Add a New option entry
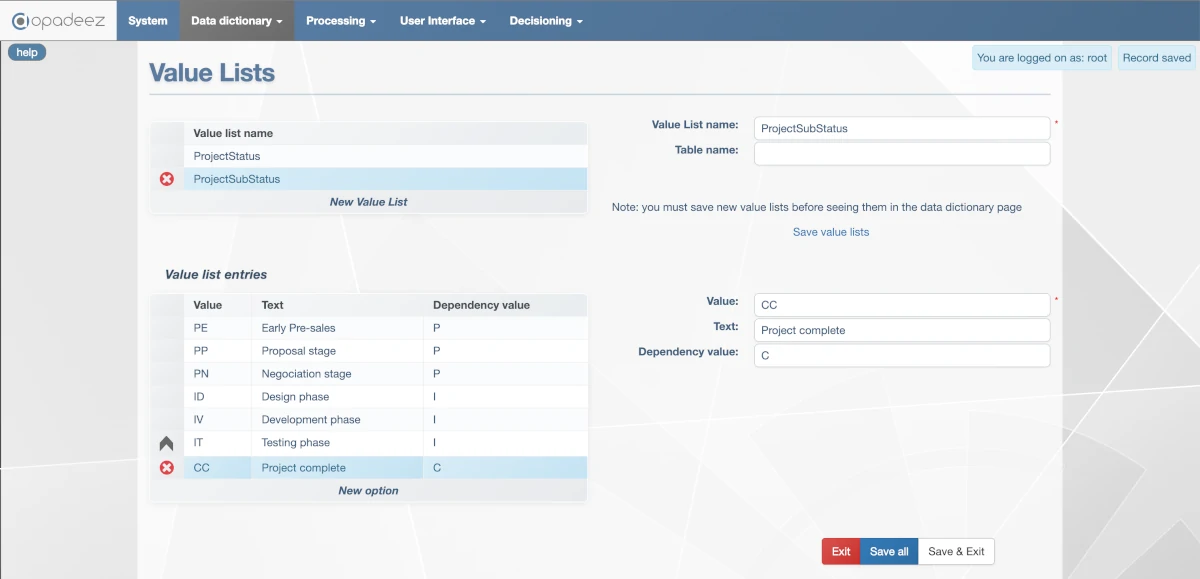Screen dimensions: 1200x579 (368, 491)
